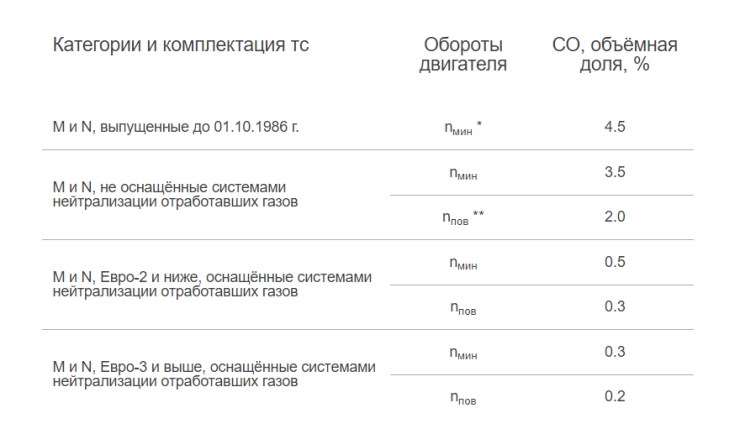
Task: Select the CO value 3.5
Action: (615, 172)
